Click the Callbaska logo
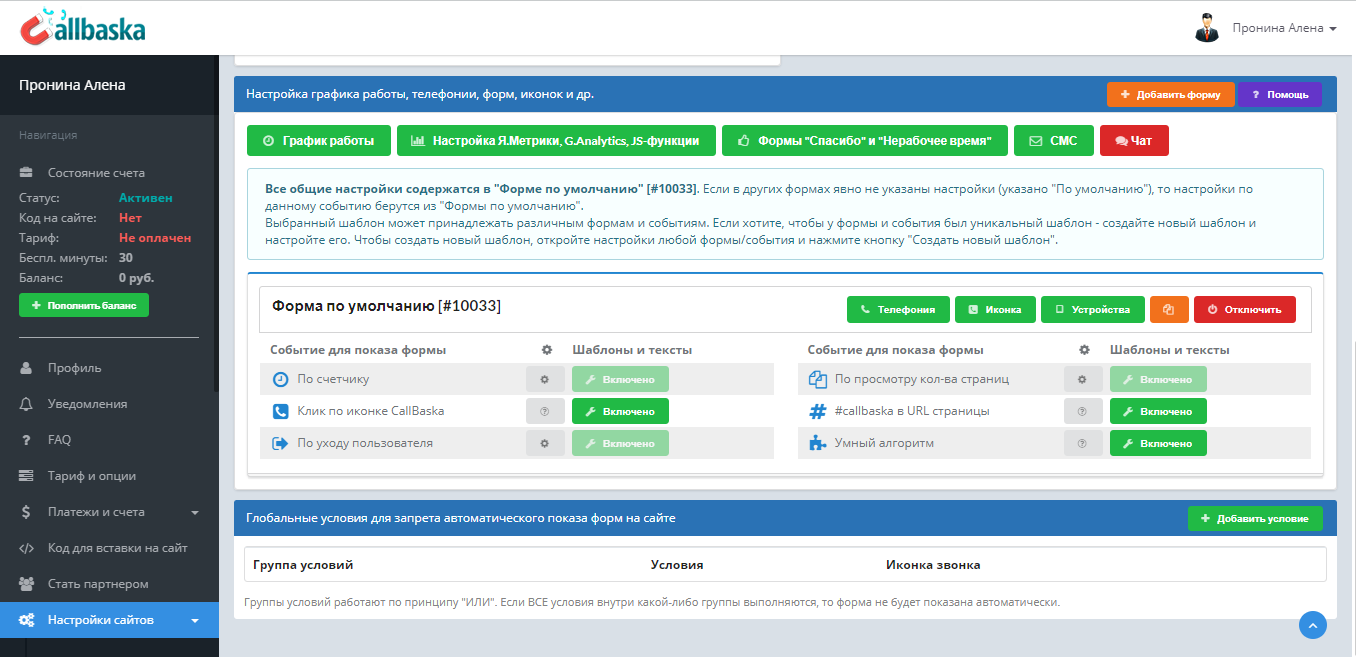This screenshot has width=1356, height=657. tap(83, 28)
